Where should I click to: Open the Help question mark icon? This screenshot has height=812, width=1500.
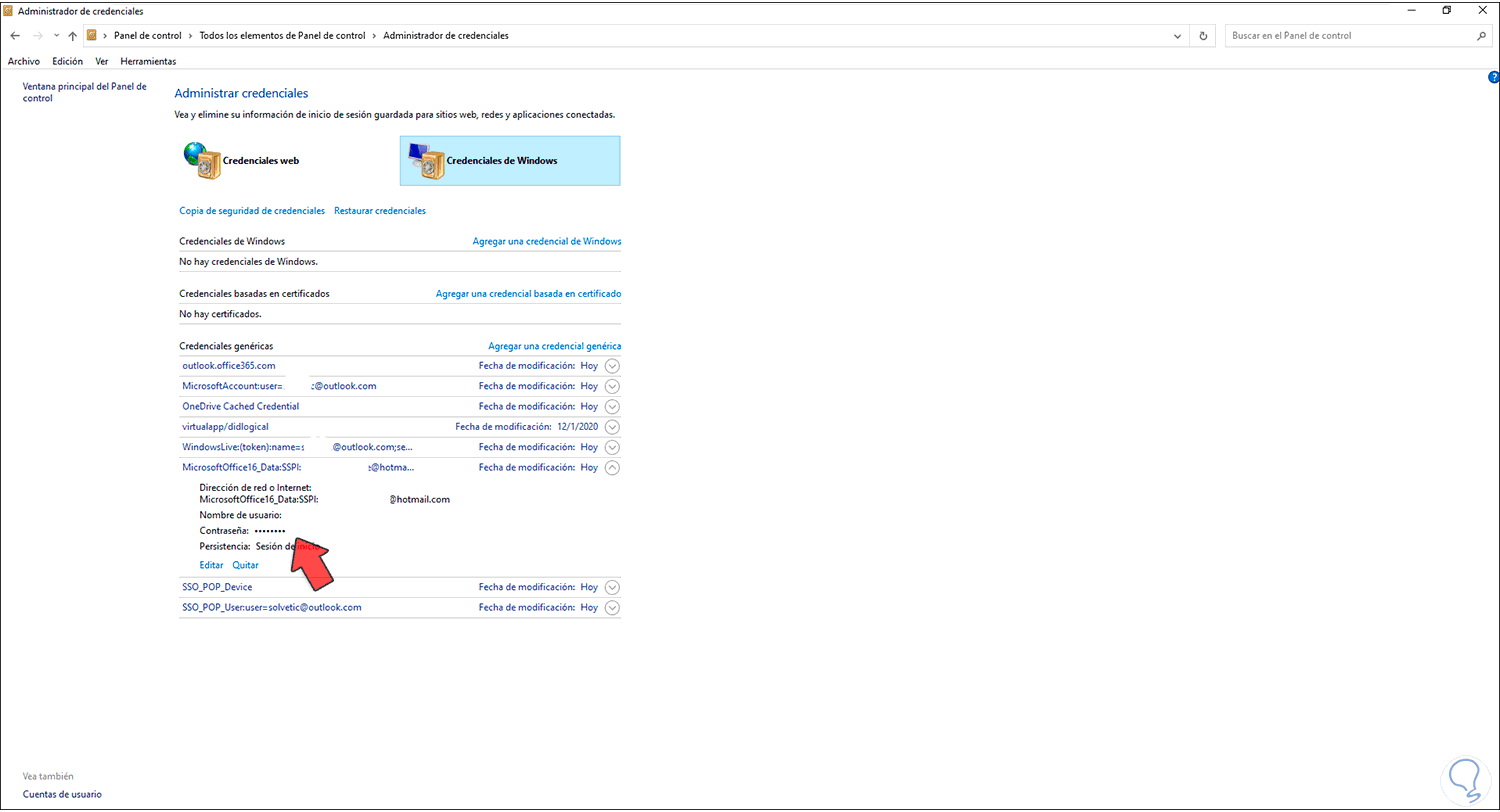tap(1493, 76)
